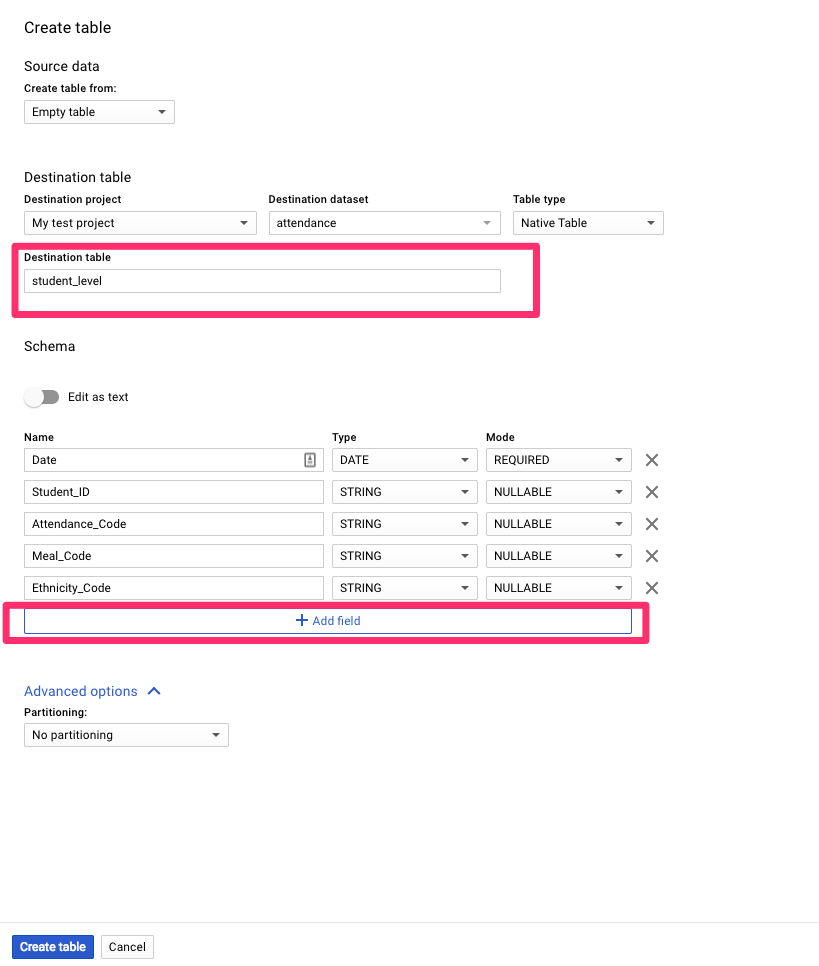
Task: Toggle the Edit as text switch
Action: pyautogui.click(x=42, y=397)
